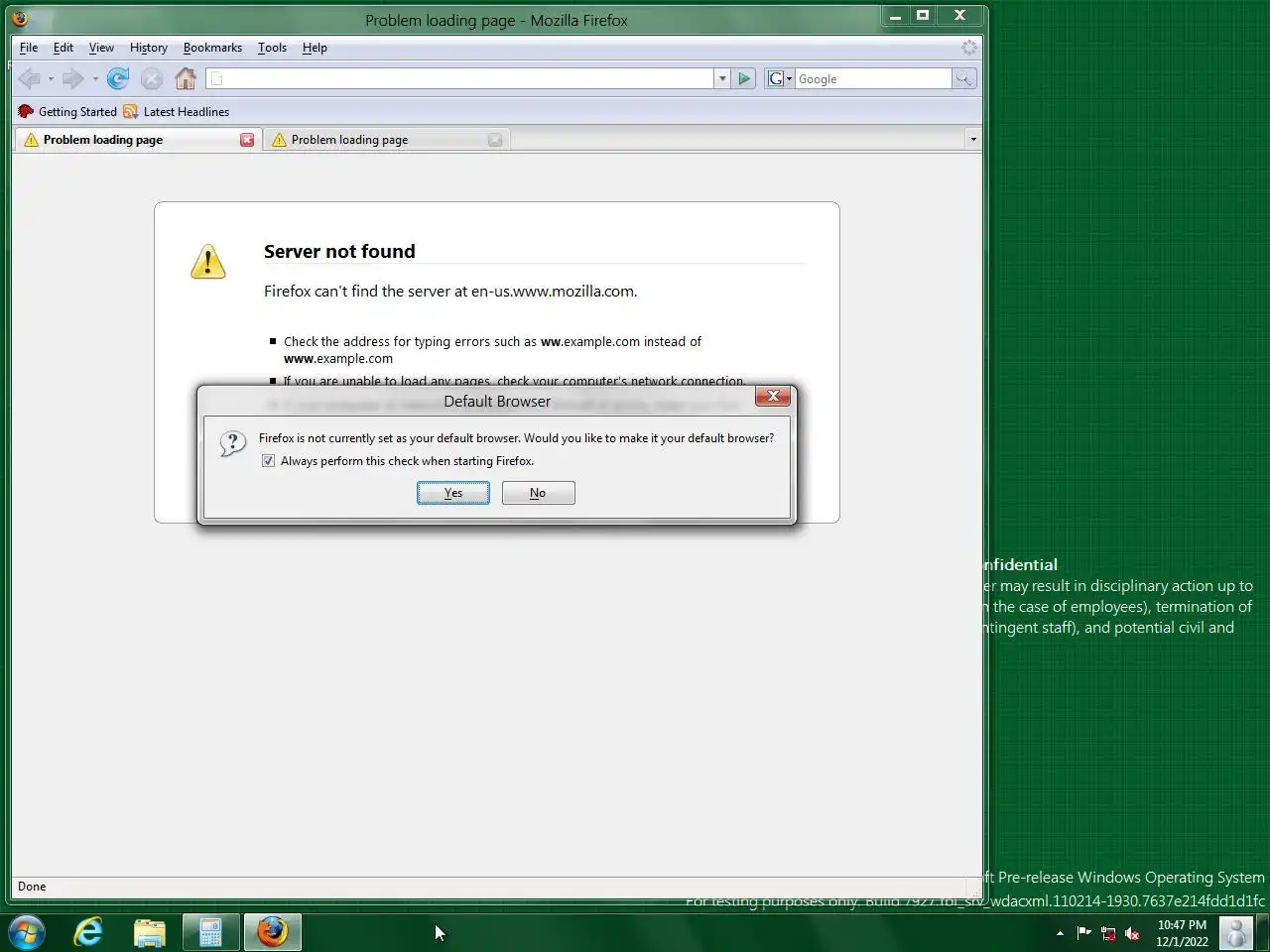Open the Calculator taskbar icon
Screen dimensions: 1270x952
pos(210,932)
